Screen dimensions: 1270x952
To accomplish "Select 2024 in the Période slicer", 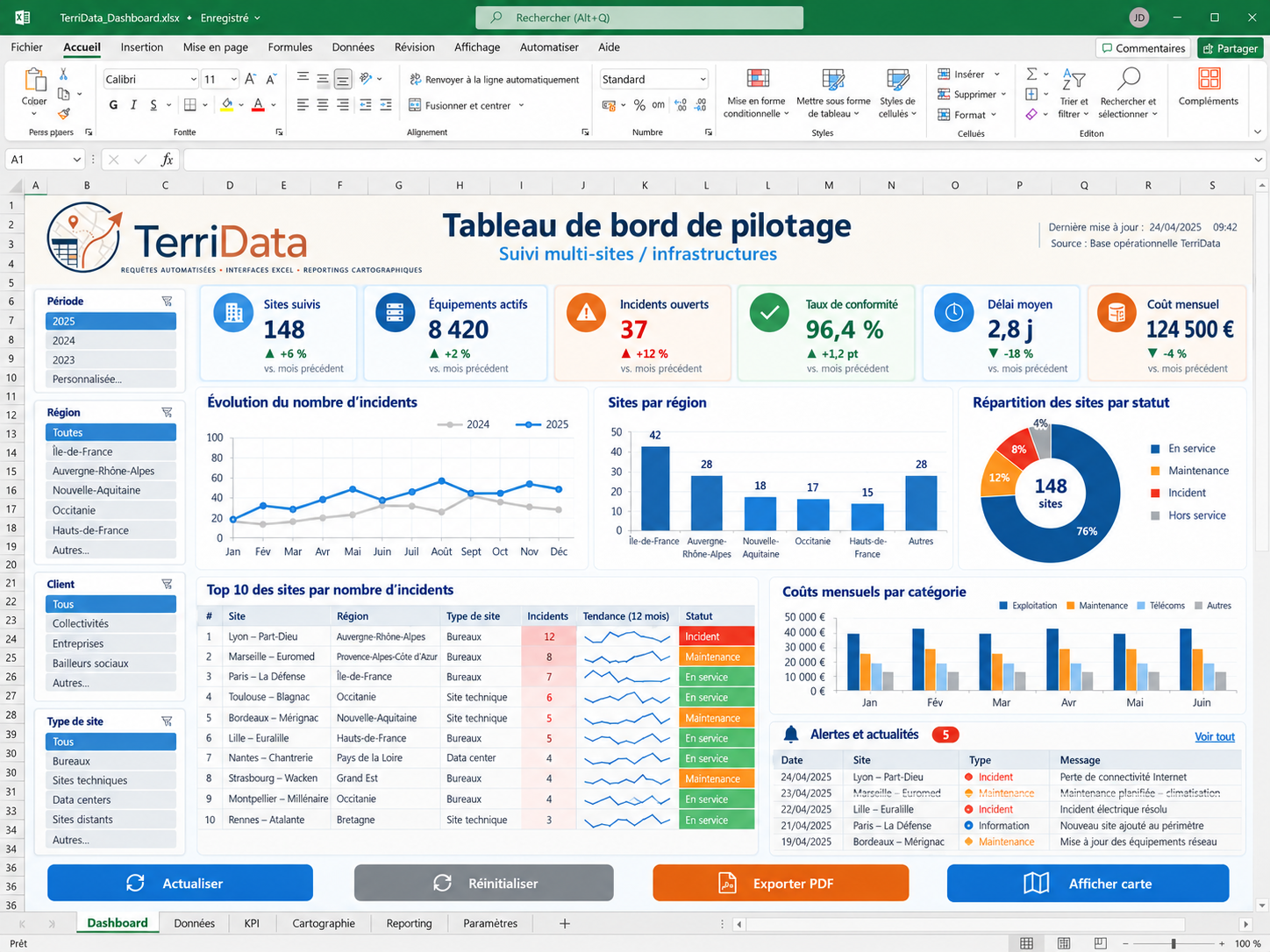I will [x=111, y=340].
